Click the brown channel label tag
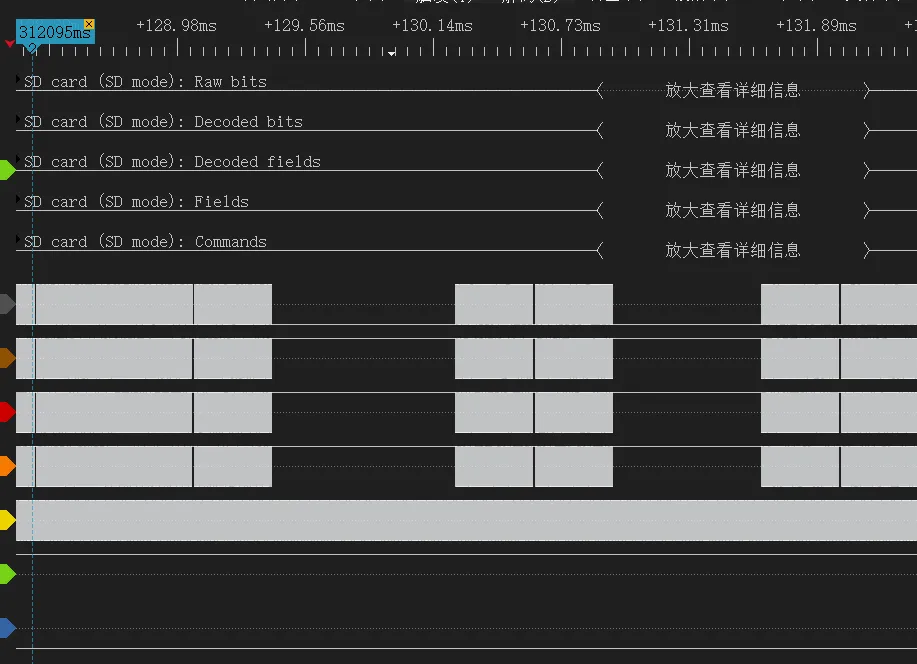Viewport: 917px width, 664px height. click(x=6, y=358)
